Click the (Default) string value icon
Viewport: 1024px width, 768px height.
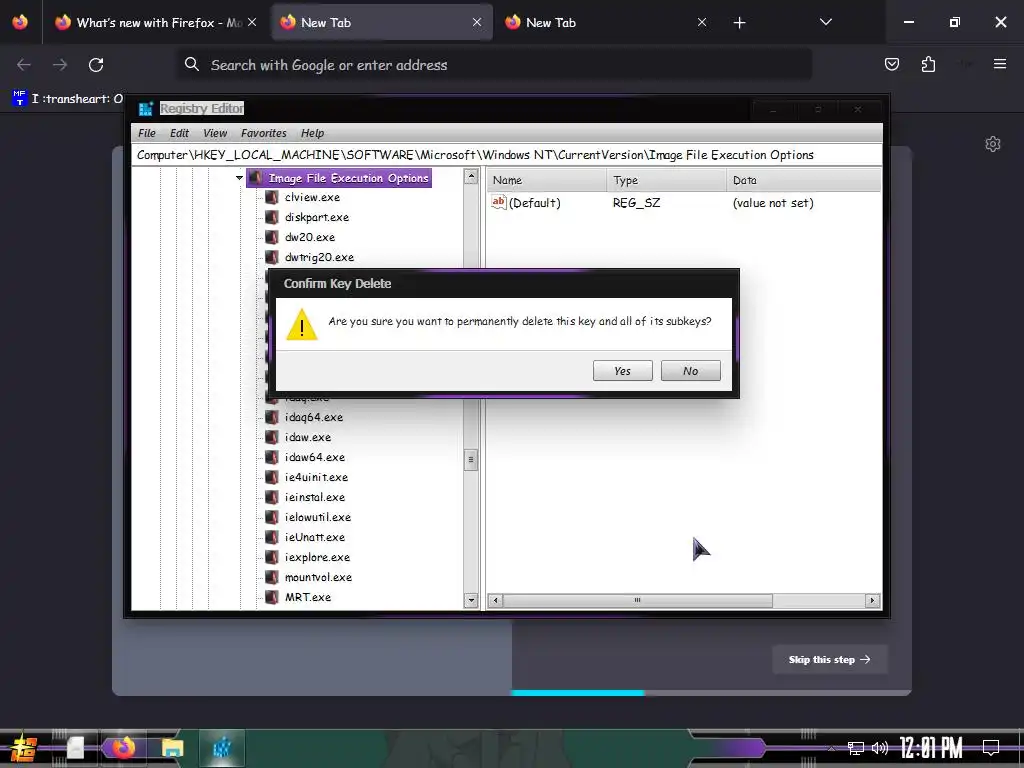[498, 202]
